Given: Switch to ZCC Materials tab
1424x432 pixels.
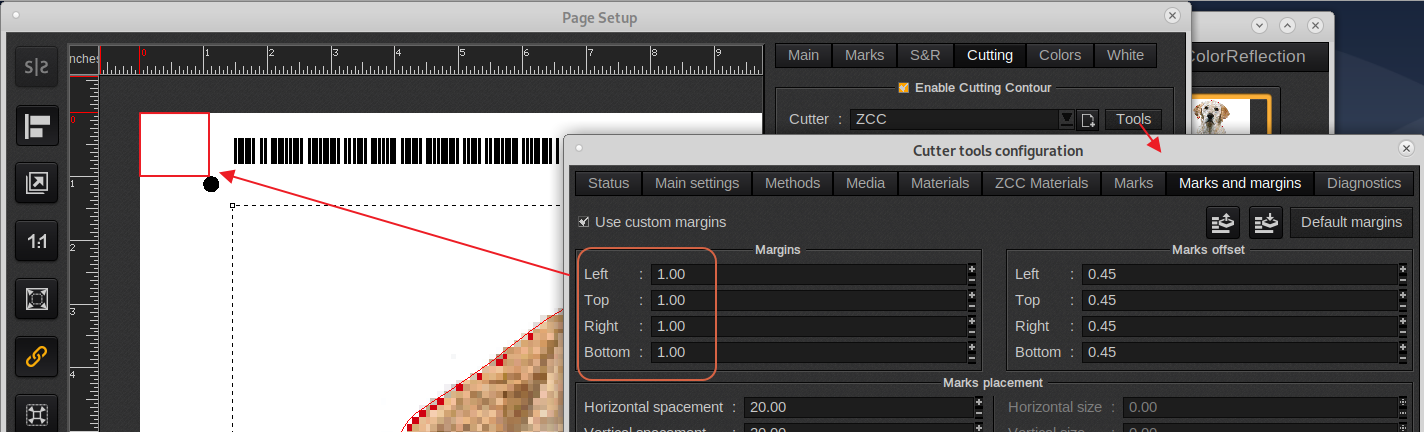Looking at the screenshot, I should [1041, 183].
